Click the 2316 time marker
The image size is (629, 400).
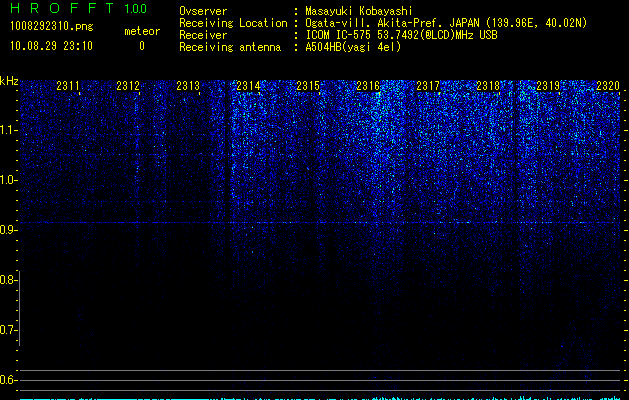[x=368, y=86]
